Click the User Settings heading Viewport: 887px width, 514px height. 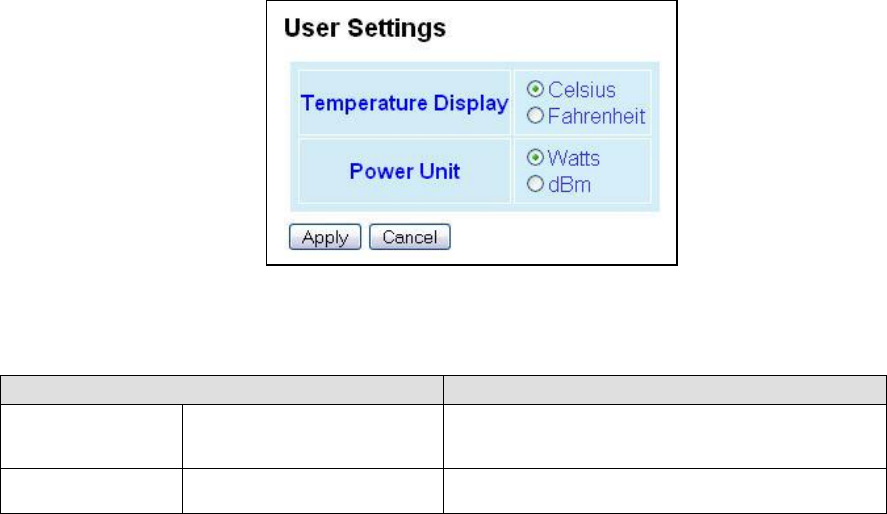(x=365, y=28)
